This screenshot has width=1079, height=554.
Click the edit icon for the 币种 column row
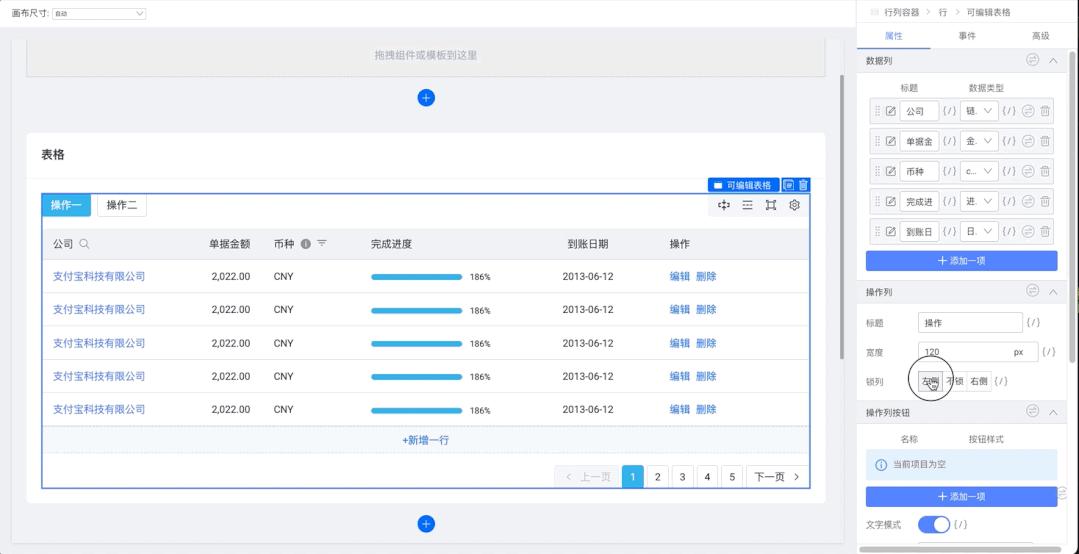[x=891, y=171]
